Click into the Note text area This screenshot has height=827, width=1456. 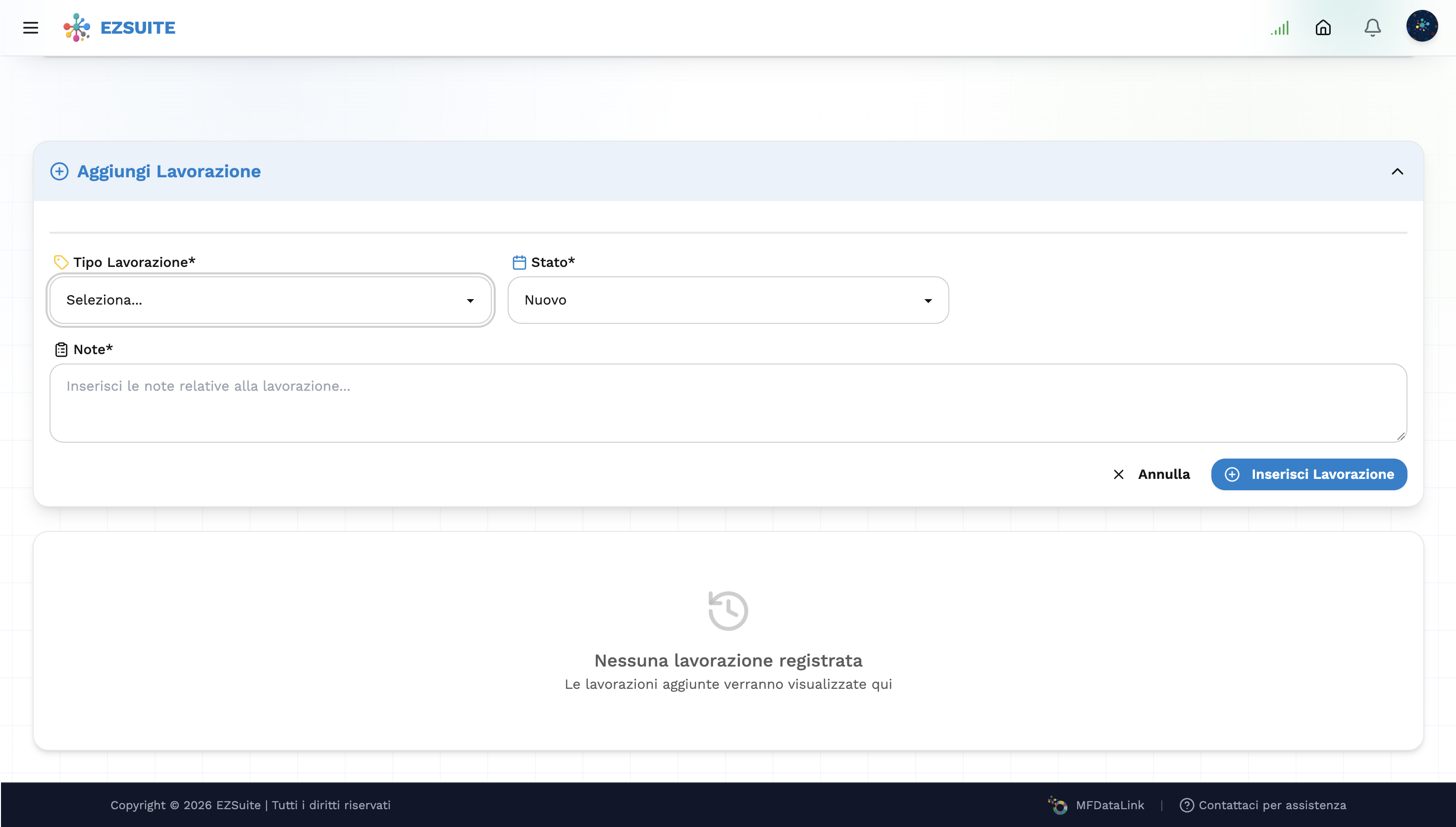(728, 403)
